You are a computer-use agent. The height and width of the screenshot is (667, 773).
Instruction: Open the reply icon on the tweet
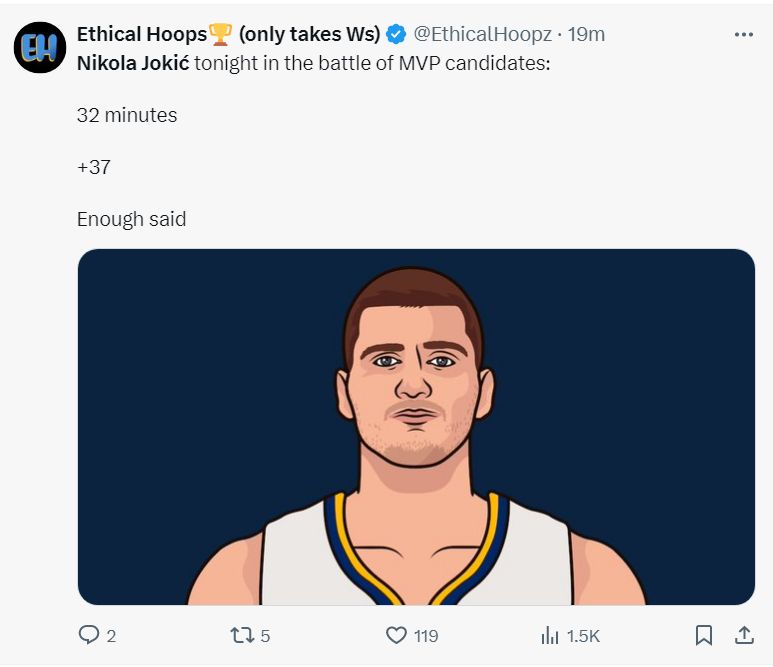point(89,635)
